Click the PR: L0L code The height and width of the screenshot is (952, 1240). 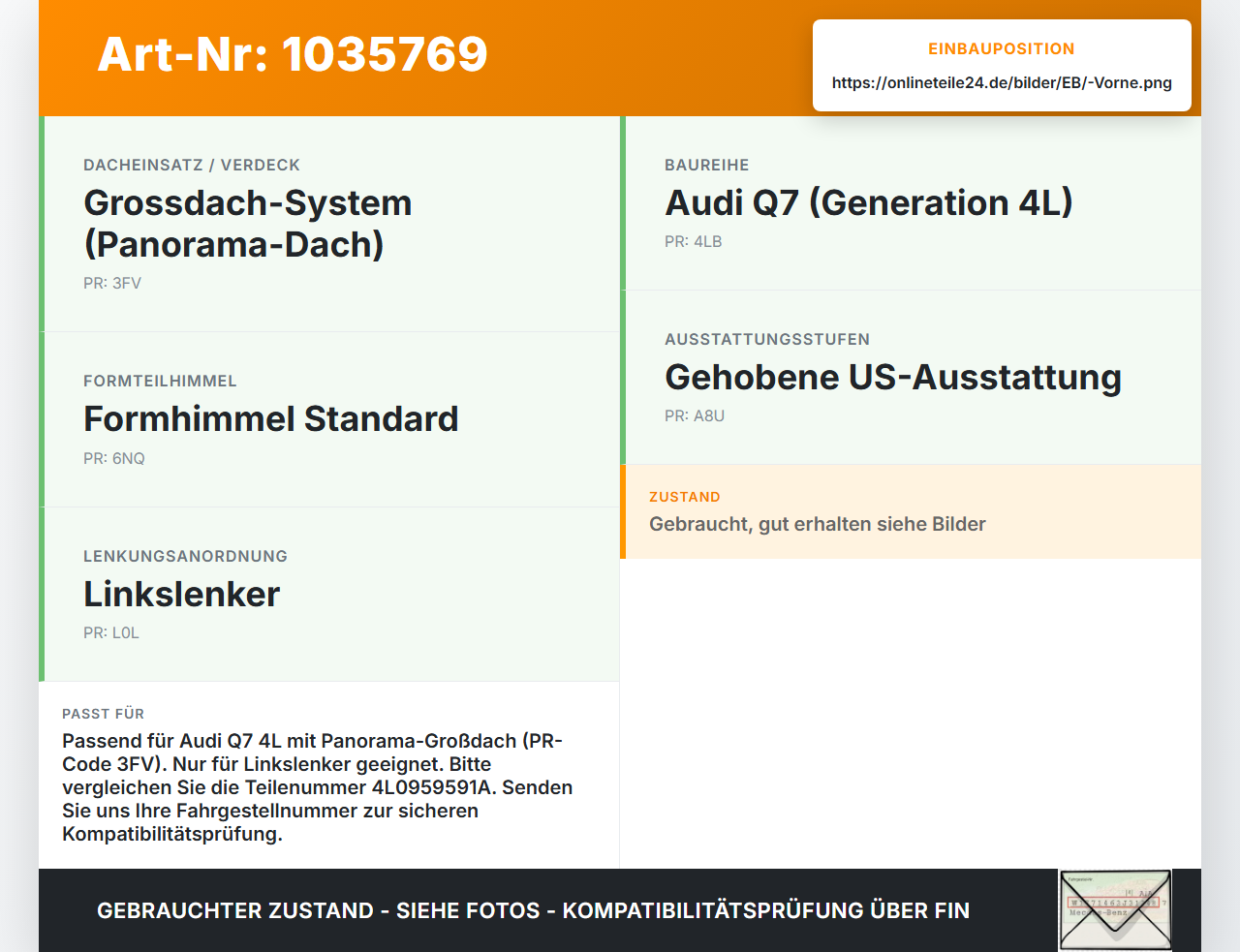point(111,632)
